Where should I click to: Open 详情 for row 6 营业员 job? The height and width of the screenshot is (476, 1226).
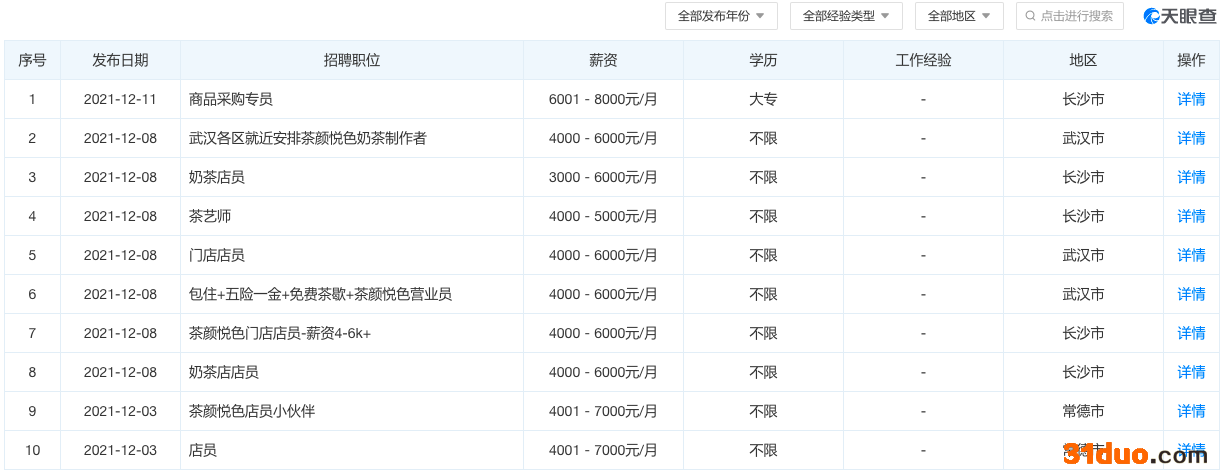(x=1190, y=294)
